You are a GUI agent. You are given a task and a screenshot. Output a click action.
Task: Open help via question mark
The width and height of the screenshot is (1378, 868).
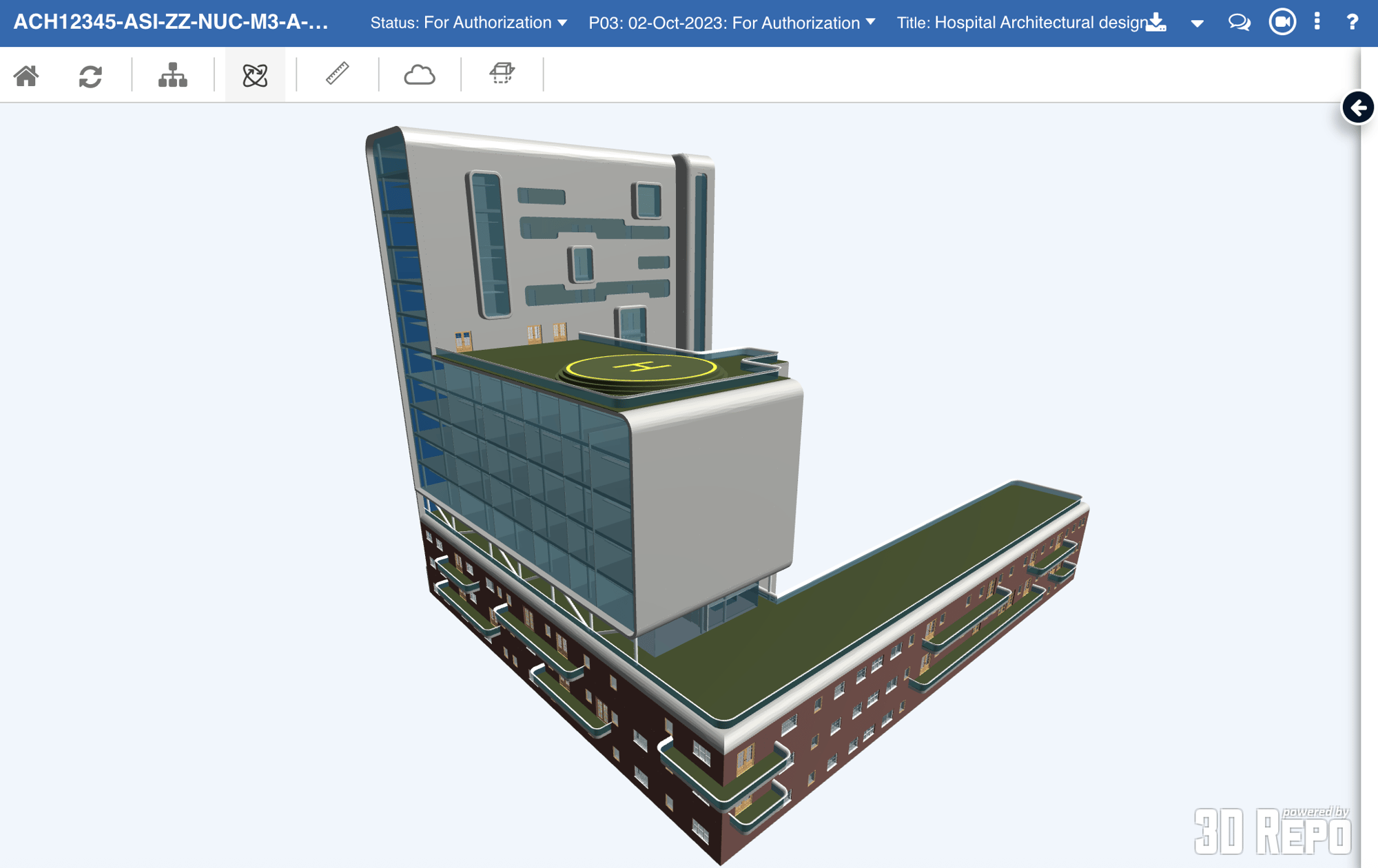[1352, 23]
